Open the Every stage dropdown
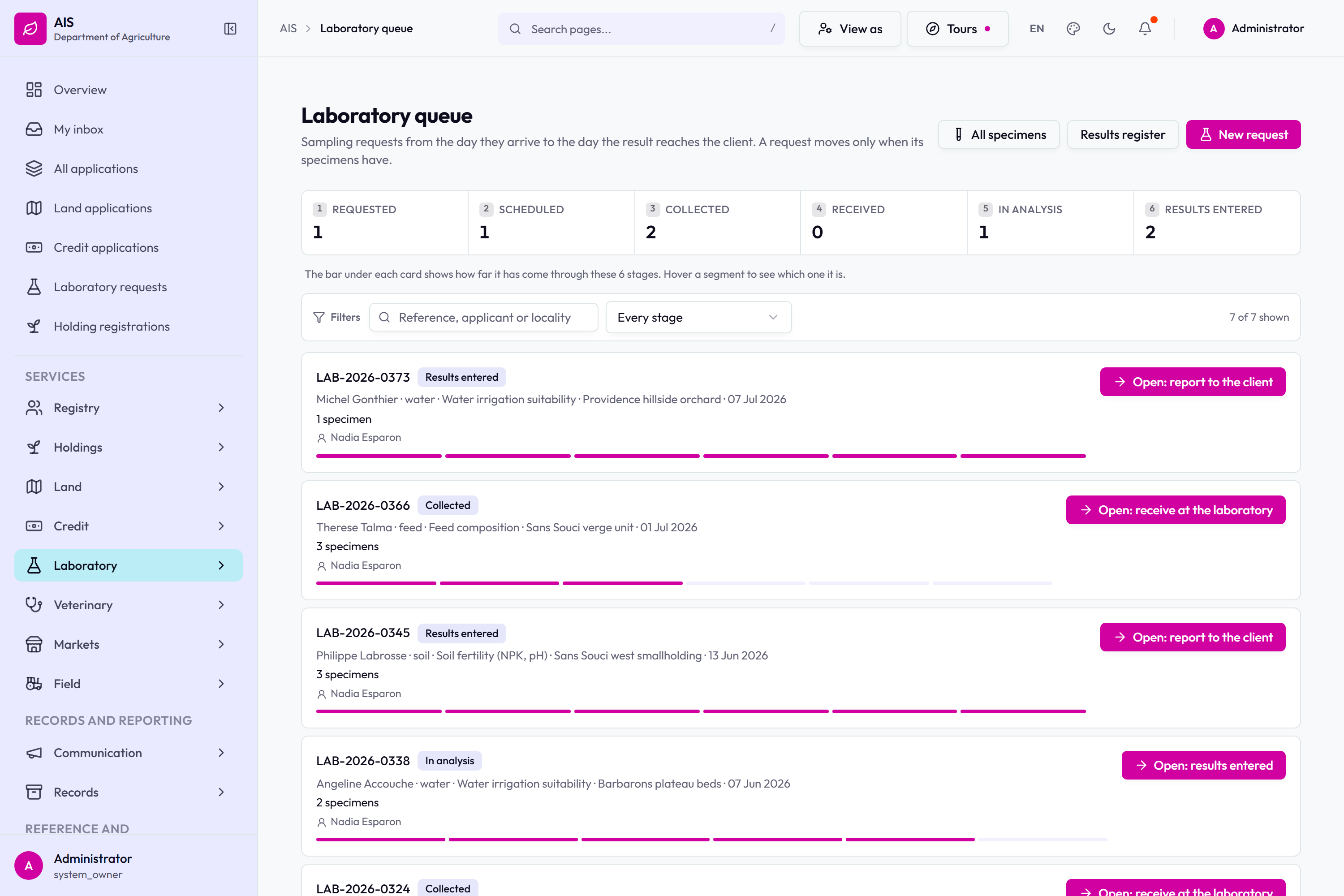This screenshot has height=896, width=1344. [698, 317]
